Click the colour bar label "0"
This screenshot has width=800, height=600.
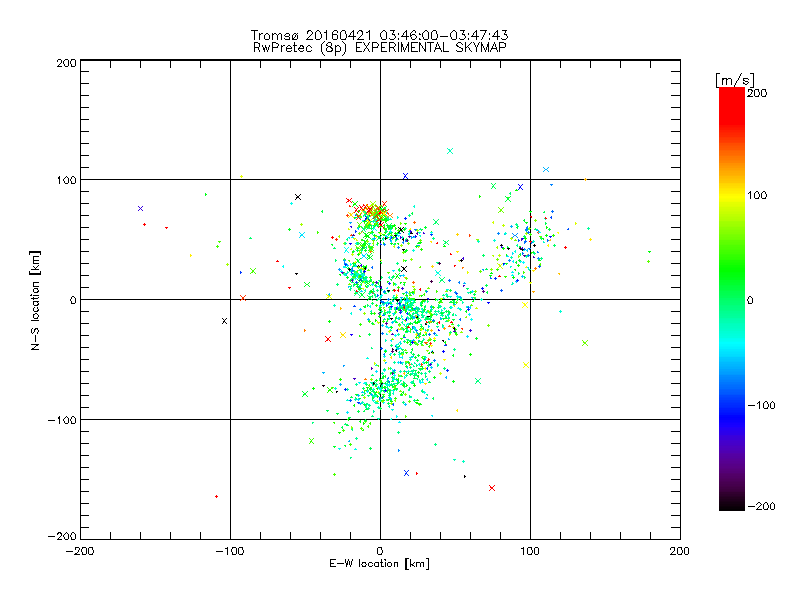coord(750,300)
